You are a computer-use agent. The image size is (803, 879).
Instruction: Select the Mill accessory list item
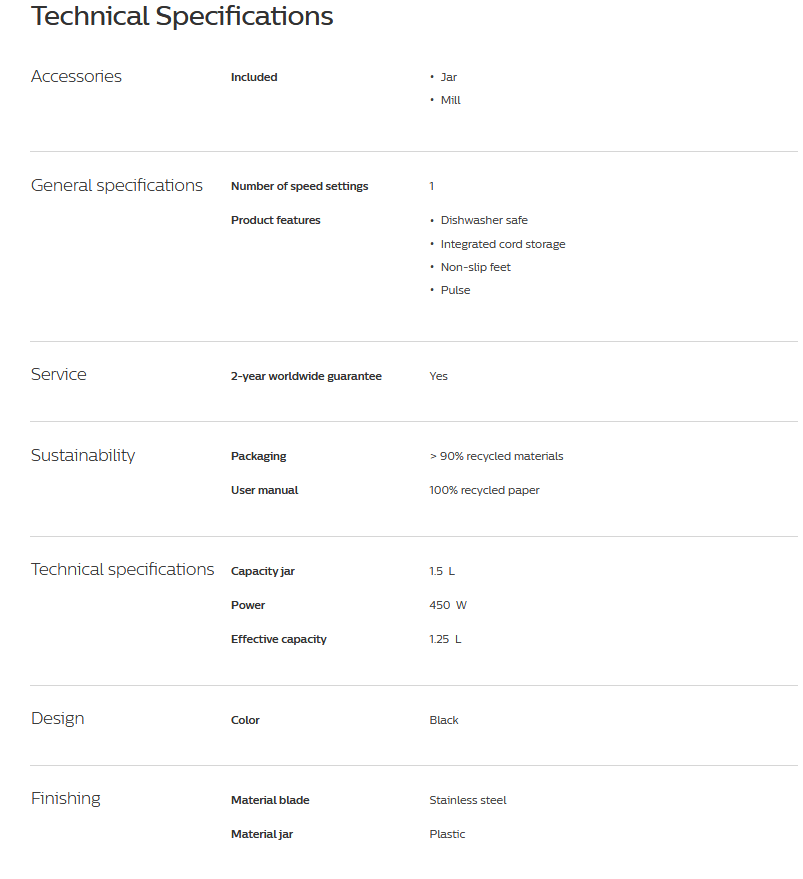451,100
